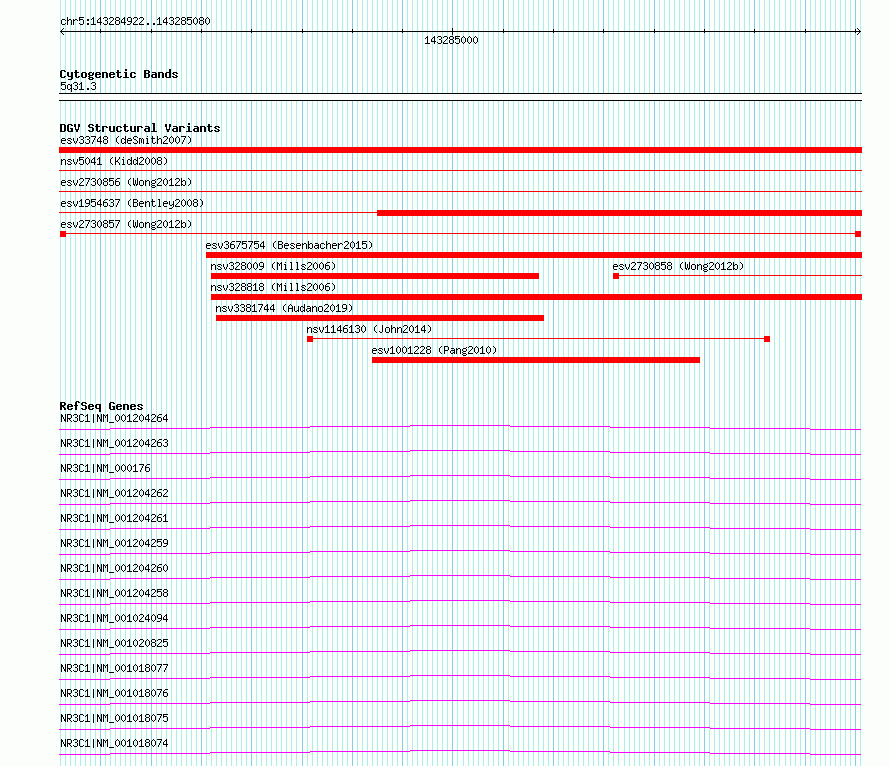Open transcript NR3C1|NM_001018075

(x=114, y=718)
